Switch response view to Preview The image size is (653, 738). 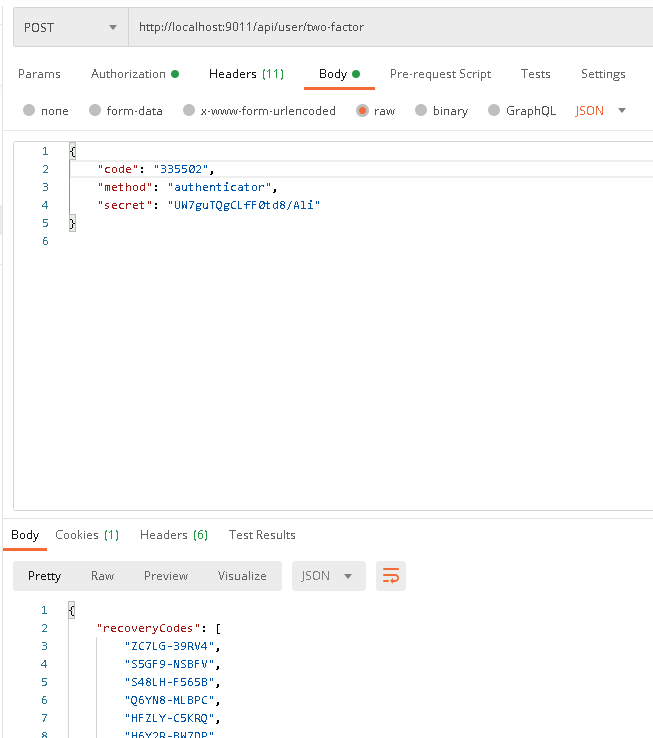(x=166, y=576)
